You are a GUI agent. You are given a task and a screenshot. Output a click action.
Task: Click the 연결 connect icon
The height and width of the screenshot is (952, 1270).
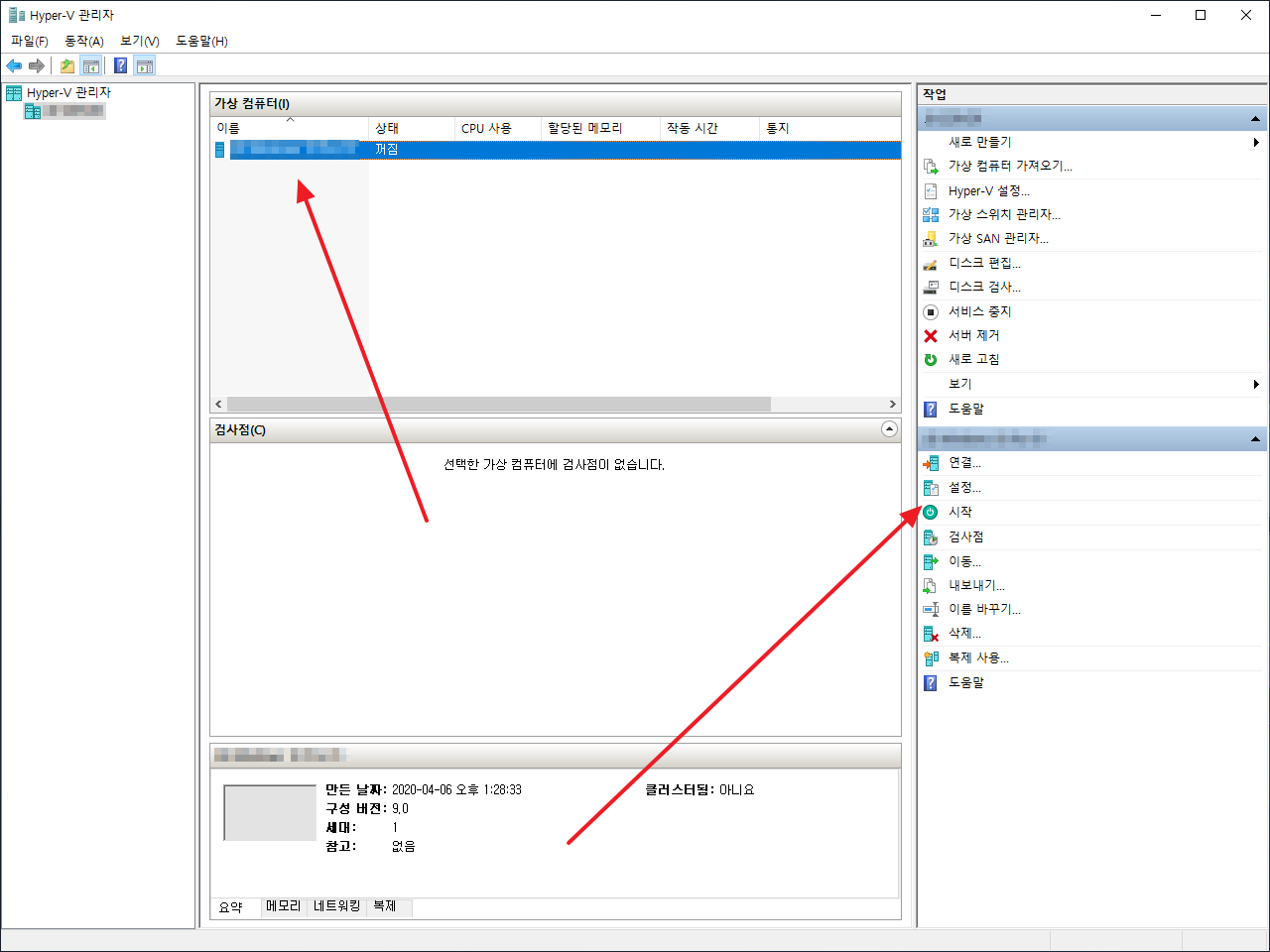(x=931, y=463)
